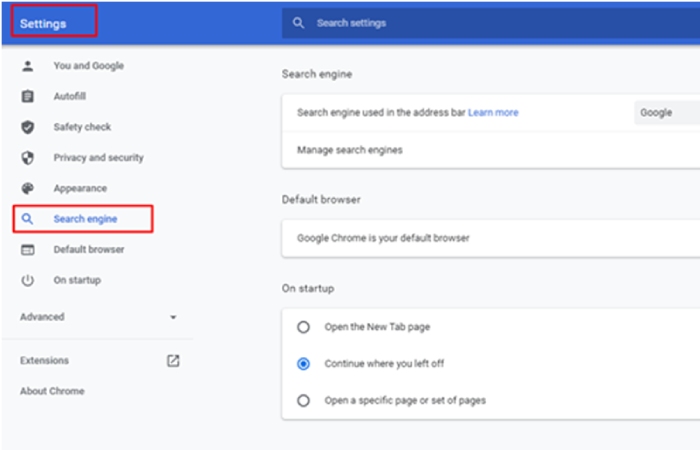
Task: Click the Search engine section heading
Action: pos(317,74)
